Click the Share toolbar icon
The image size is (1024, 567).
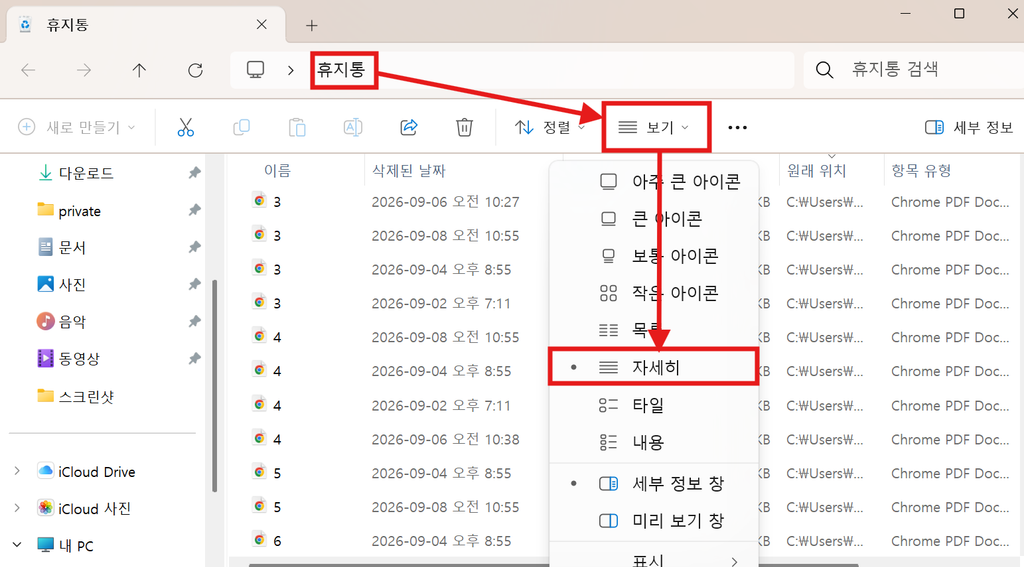[x=409, y=127]
